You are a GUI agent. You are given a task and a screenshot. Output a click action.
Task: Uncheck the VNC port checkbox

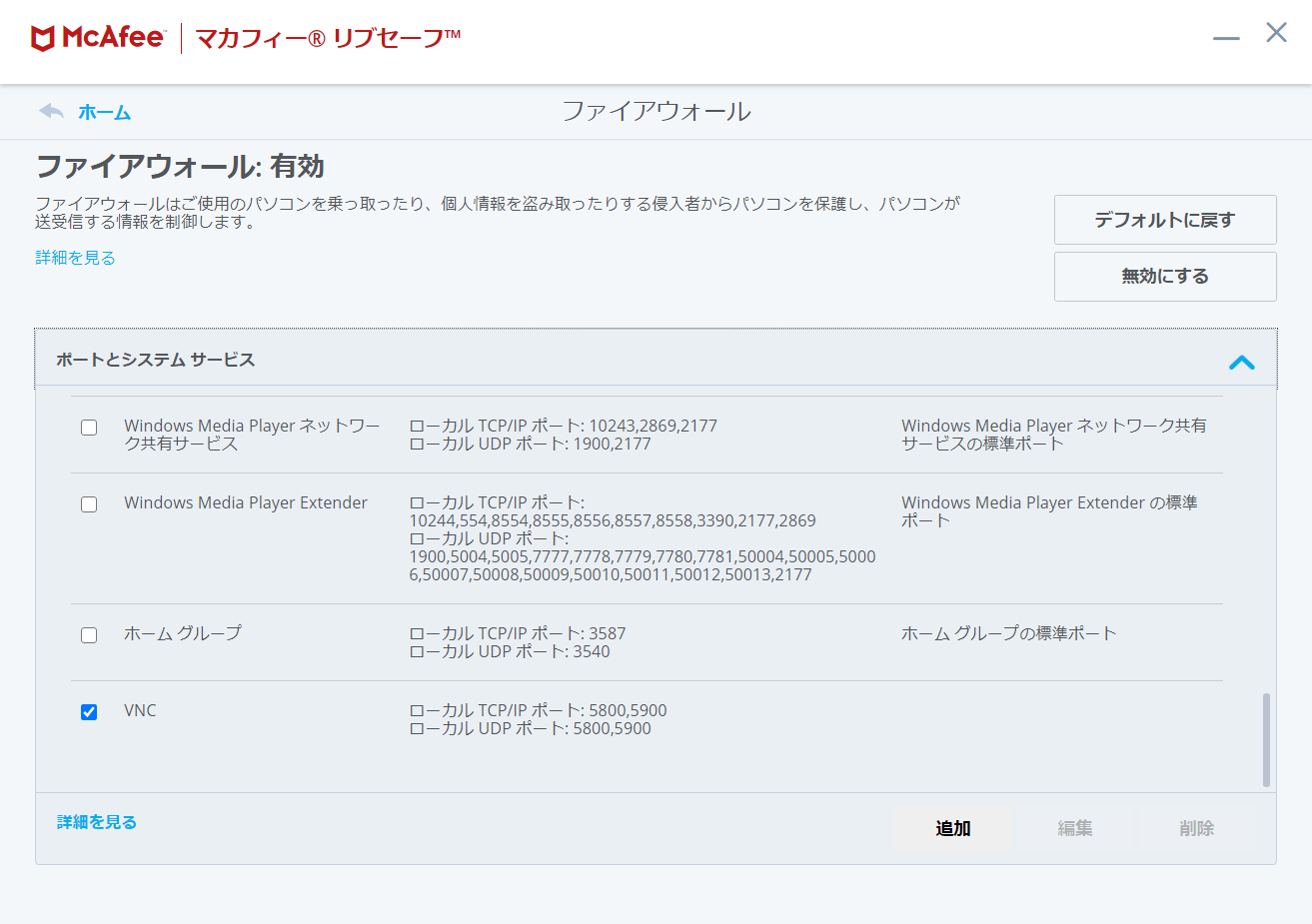pos(89,712)
